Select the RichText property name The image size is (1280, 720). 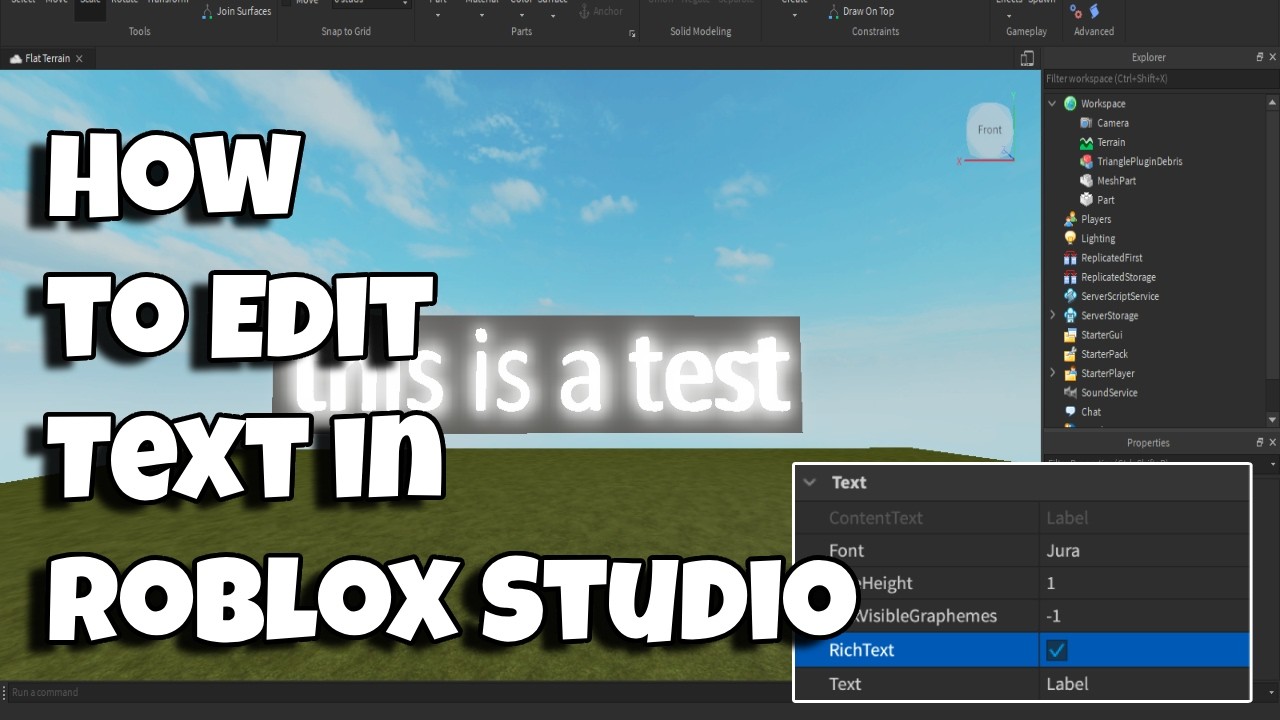pos(861,650)
